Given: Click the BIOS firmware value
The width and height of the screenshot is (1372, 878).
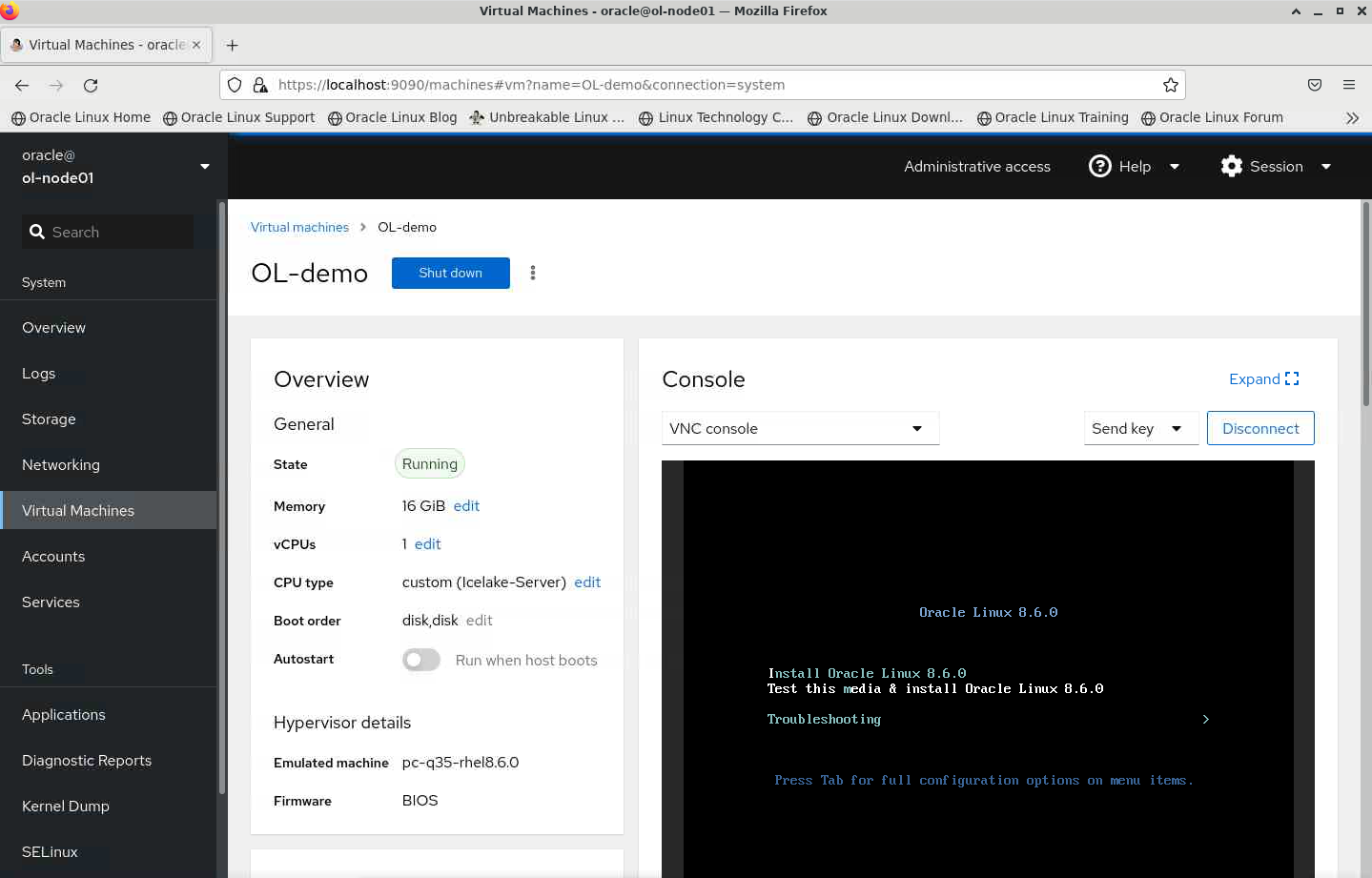Looking at the screenshot, I should (420, 800).
